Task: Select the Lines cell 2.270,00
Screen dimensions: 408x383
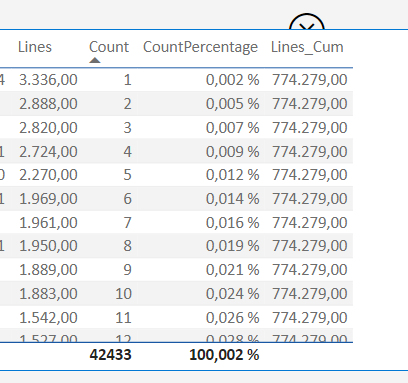Action: pyautogui.click(x=48, y=175)
